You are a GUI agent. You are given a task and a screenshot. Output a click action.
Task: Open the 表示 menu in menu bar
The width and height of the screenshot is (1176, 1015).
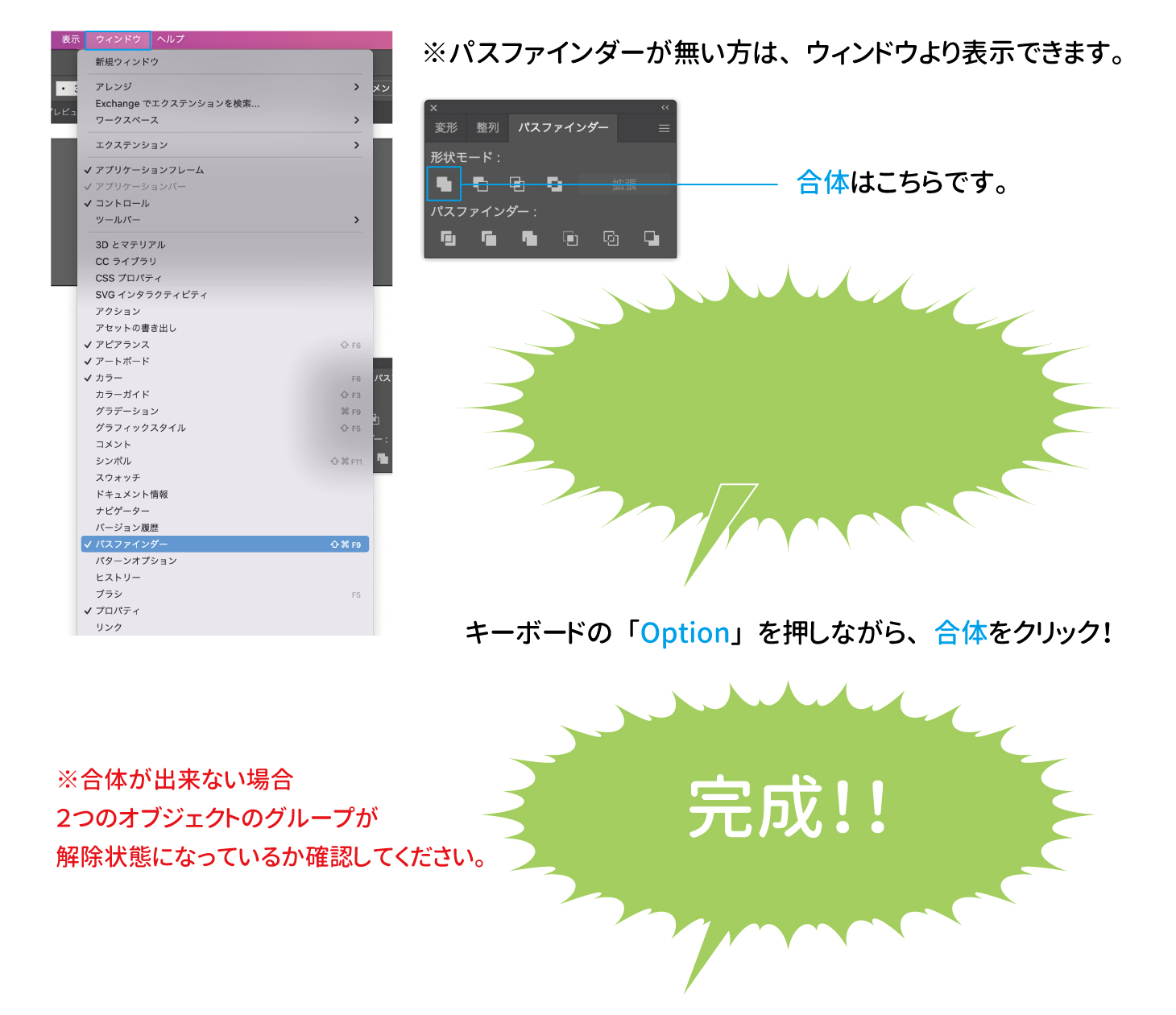[71, 39]
